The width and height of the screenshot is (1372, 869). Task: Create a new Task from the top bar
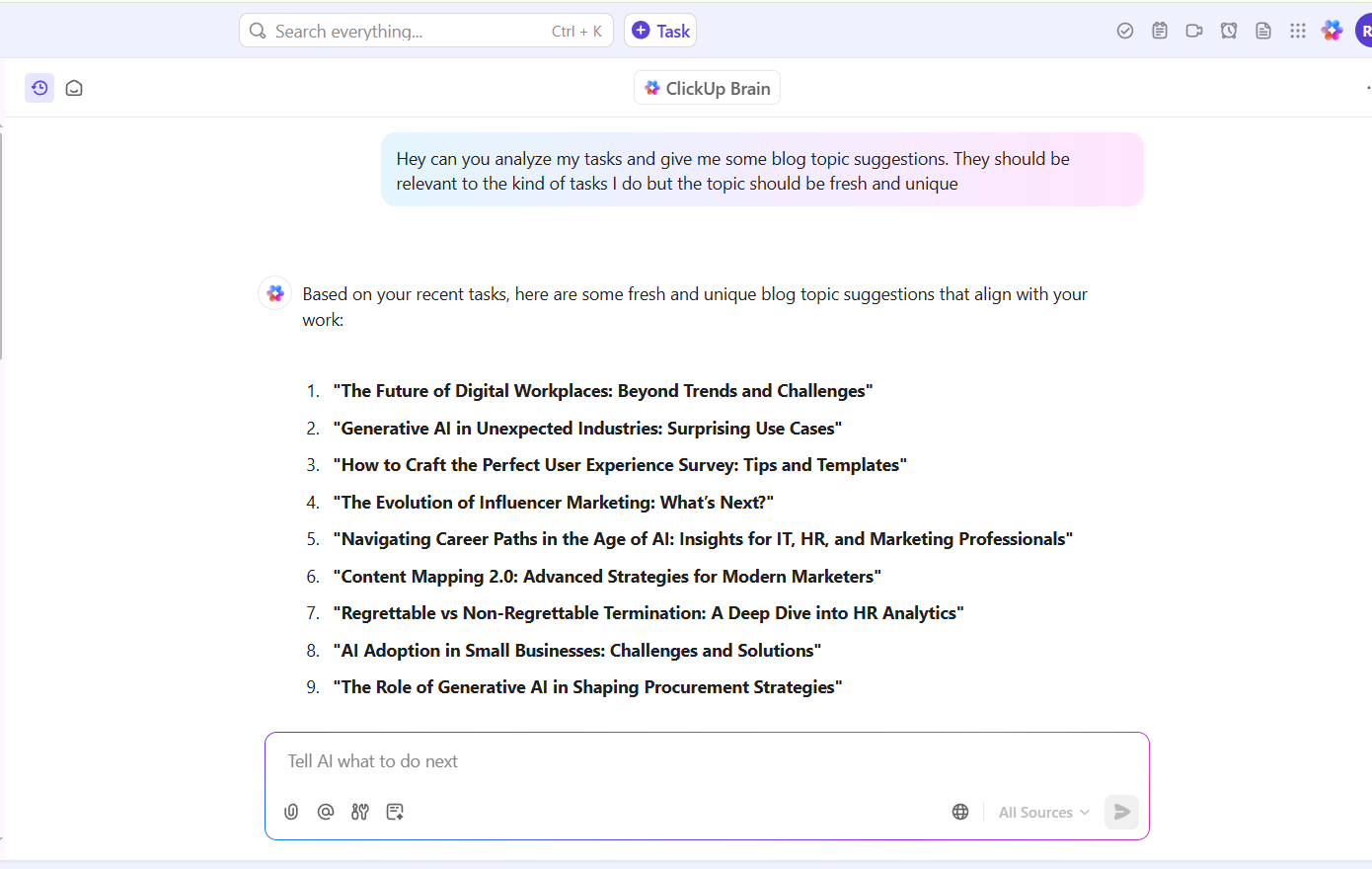coord(660,31)
